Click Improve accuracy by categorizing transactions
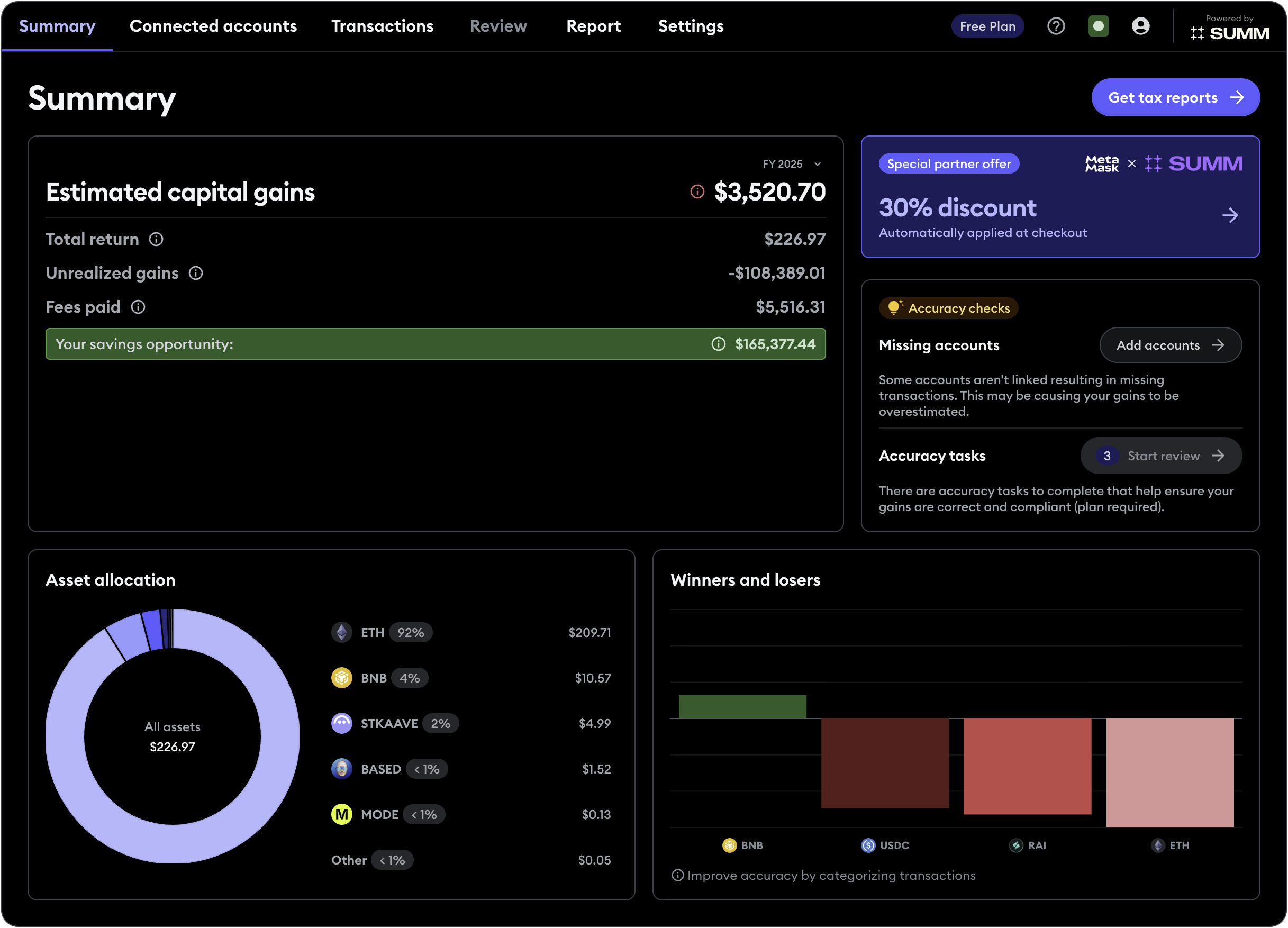The image size is (1288, 928). [x=831, y=875]
